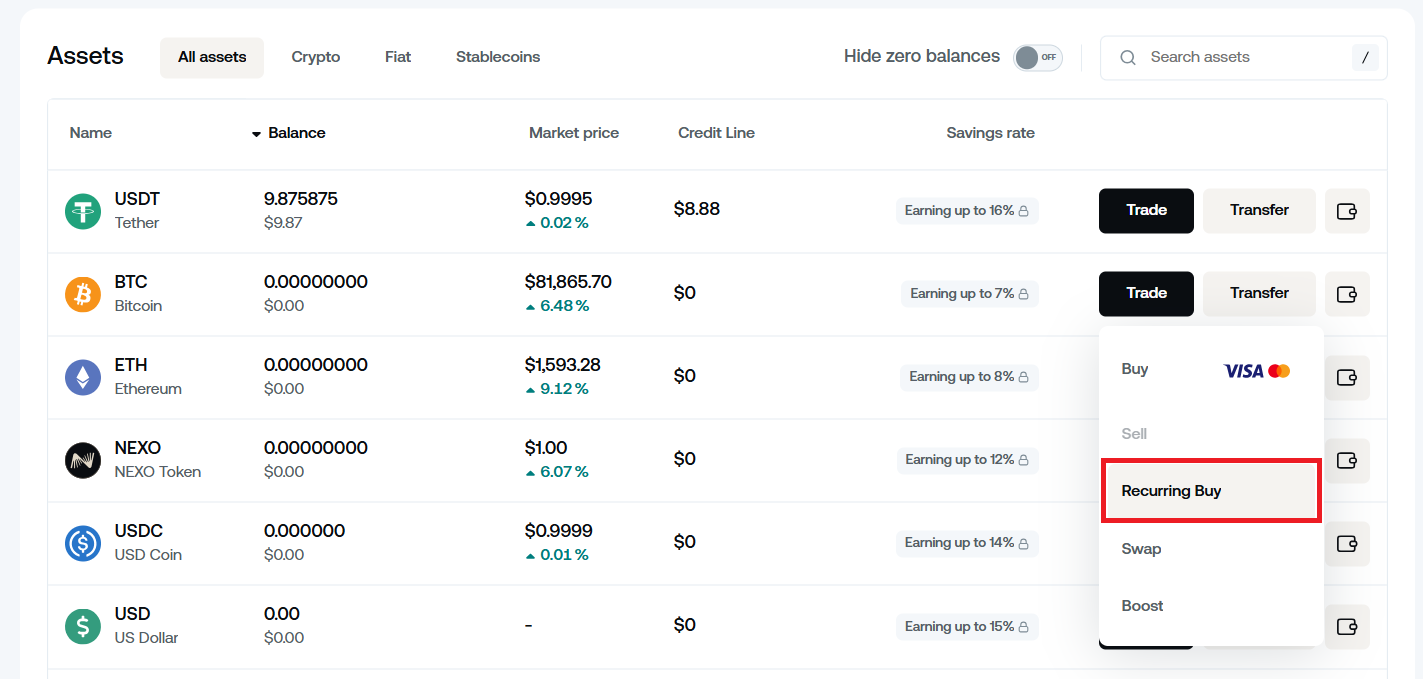Click lock icon on Earning up to 14%

tap(1023, 543)
